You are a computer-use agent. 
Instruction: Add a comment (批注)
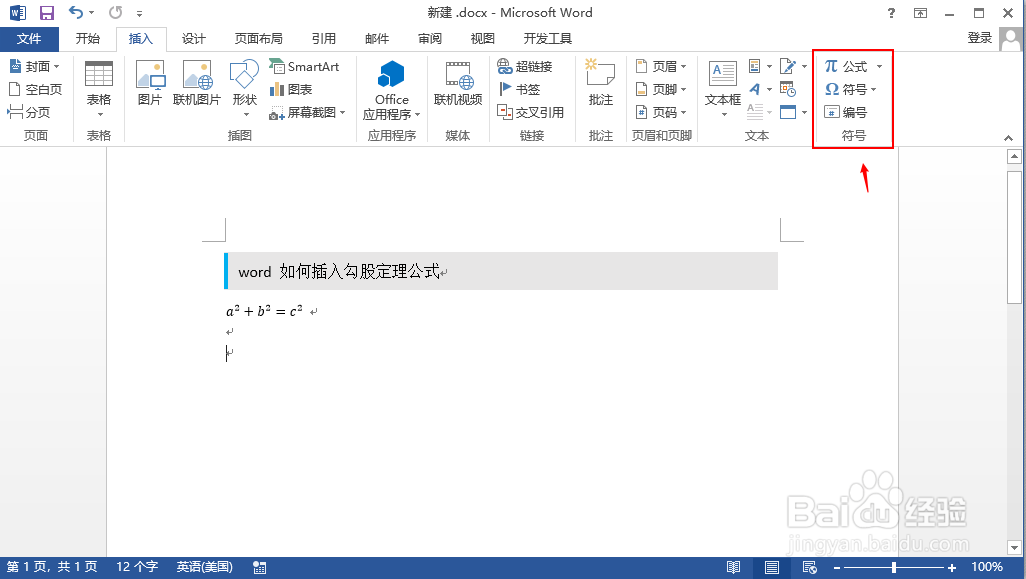601,82
